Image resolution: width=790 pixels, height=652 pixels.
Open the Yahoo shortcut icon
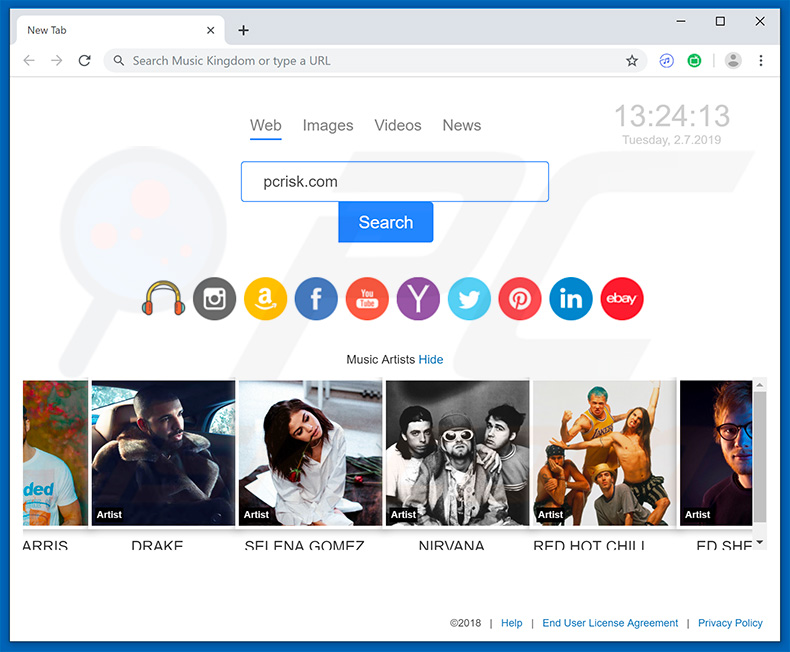[418, 298]
